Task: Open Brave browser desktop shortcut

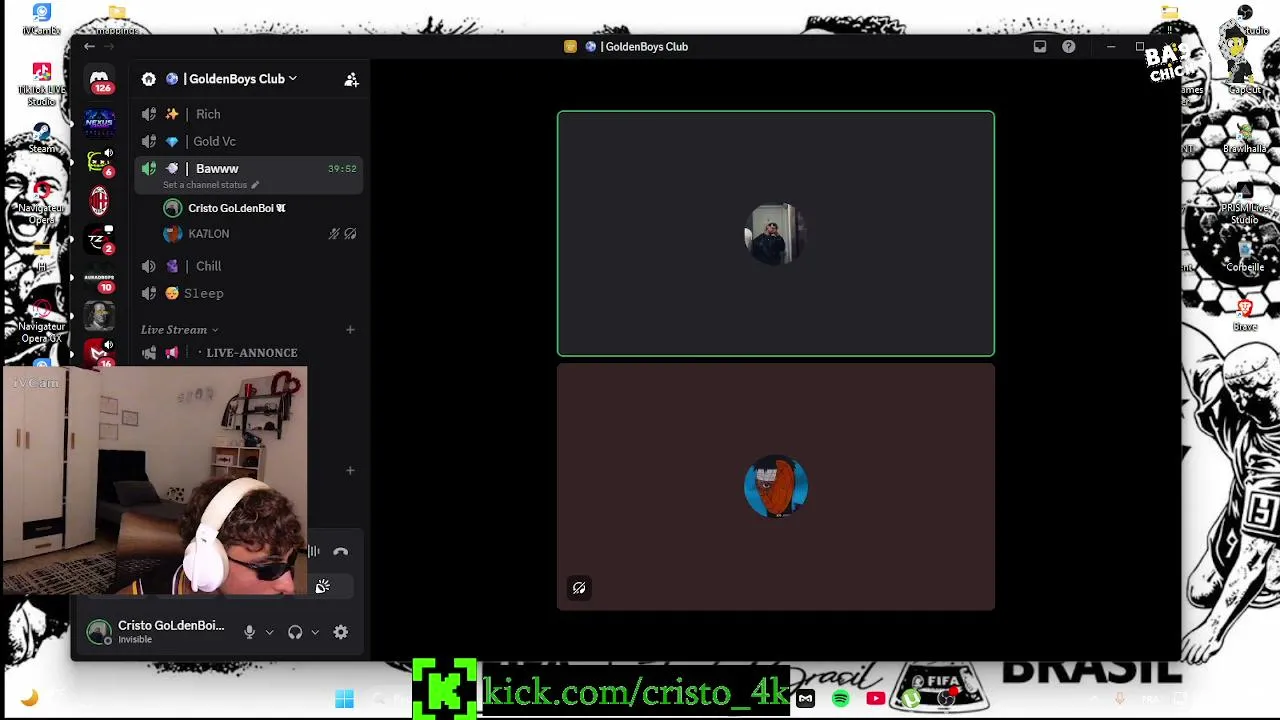Action: 1245,315
